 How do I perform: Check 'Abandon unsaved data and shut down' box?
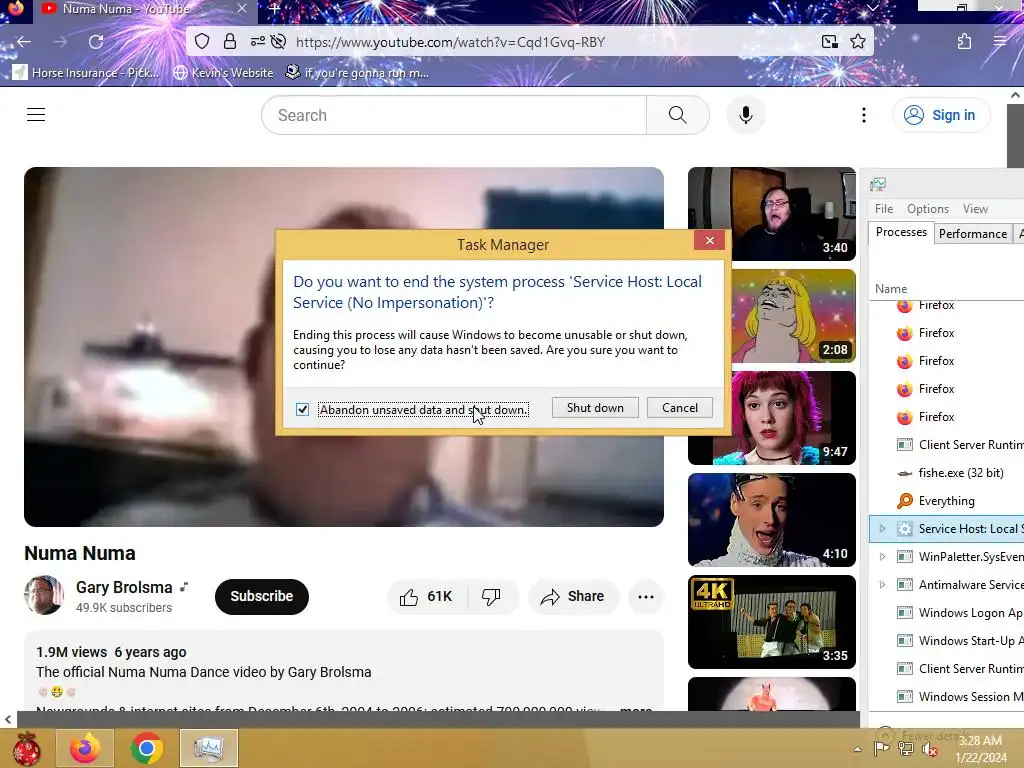point(302,409)
